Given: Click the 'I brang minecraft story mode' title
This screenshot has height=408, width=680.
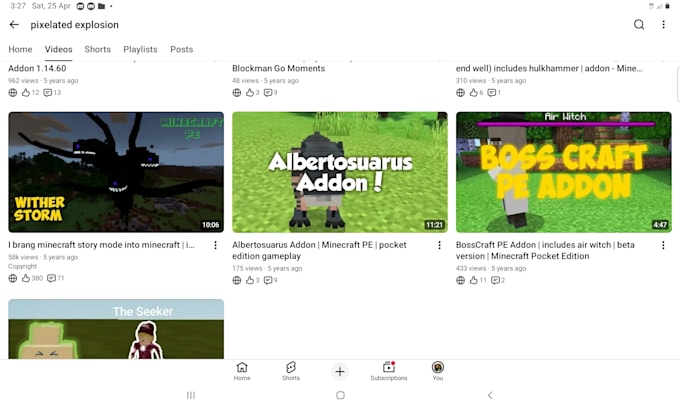Looking at the screenshot, I should [101, 245].
